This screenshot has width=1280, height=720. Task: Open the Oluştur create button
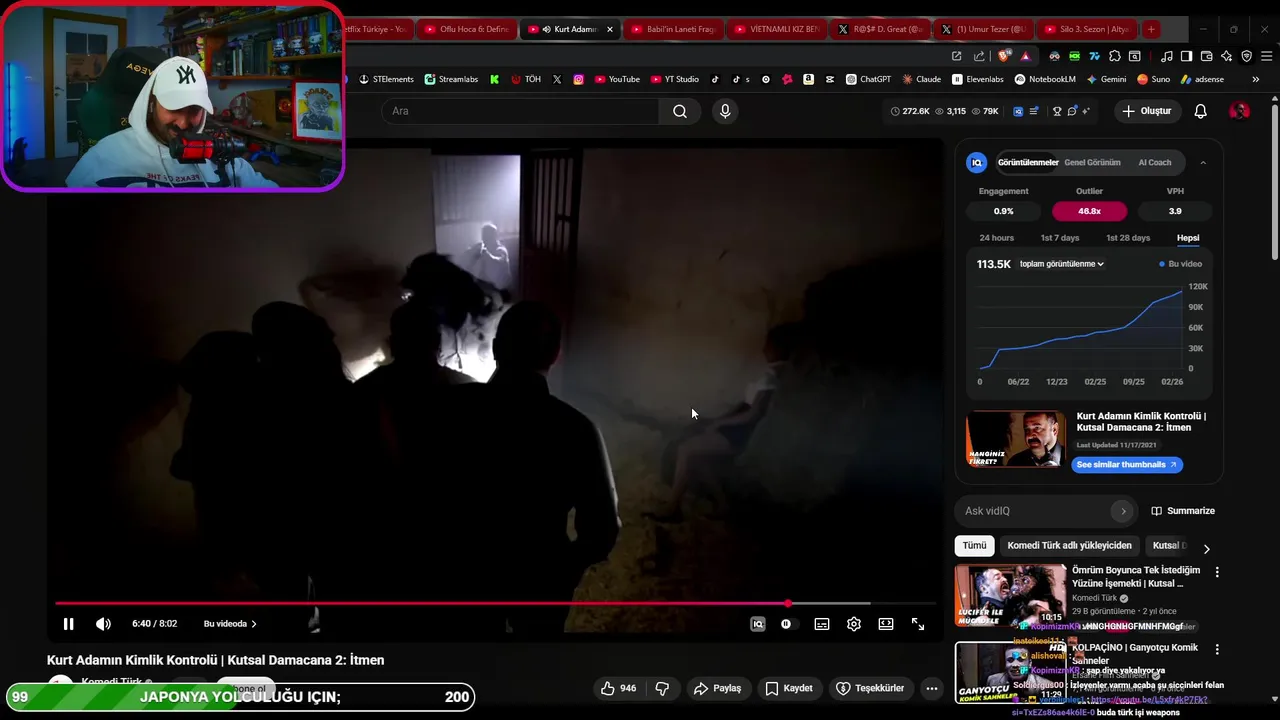point(1146,111)
